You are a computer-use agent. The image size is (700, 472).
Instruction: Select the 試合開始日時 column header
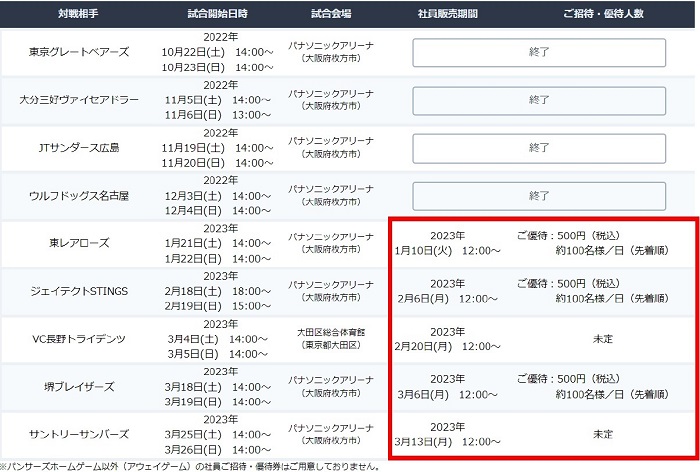click(x=217, y=14)
